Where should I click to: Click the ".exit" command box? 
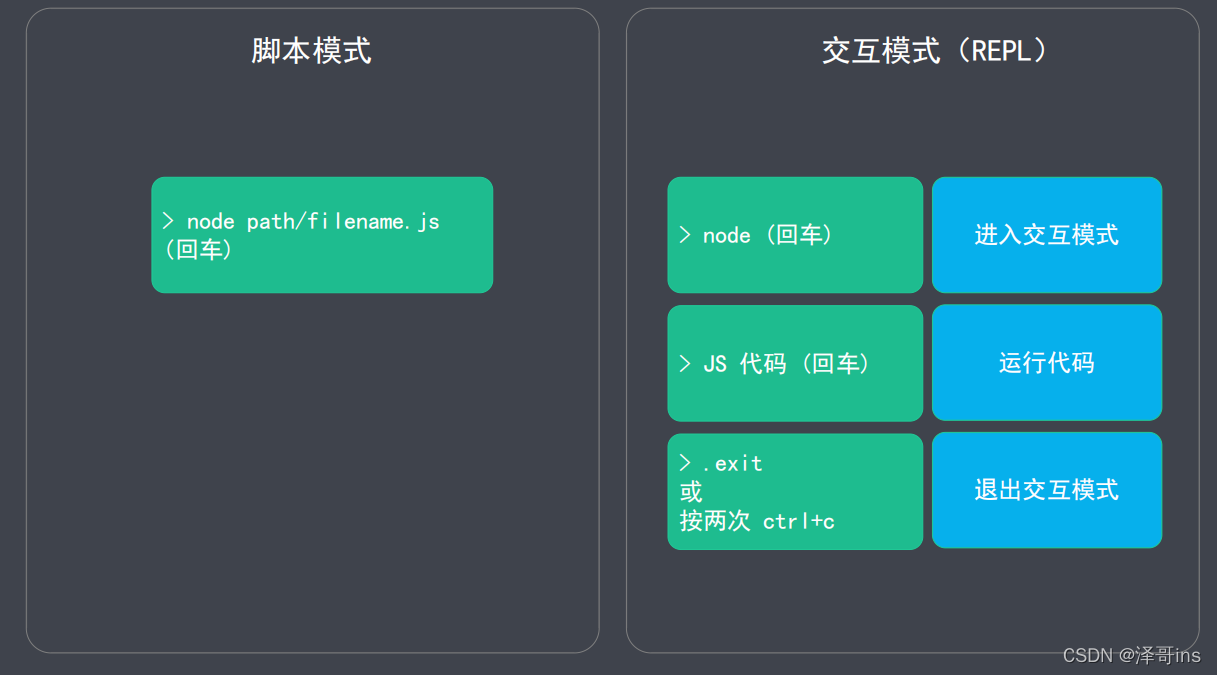click(795, 491)
